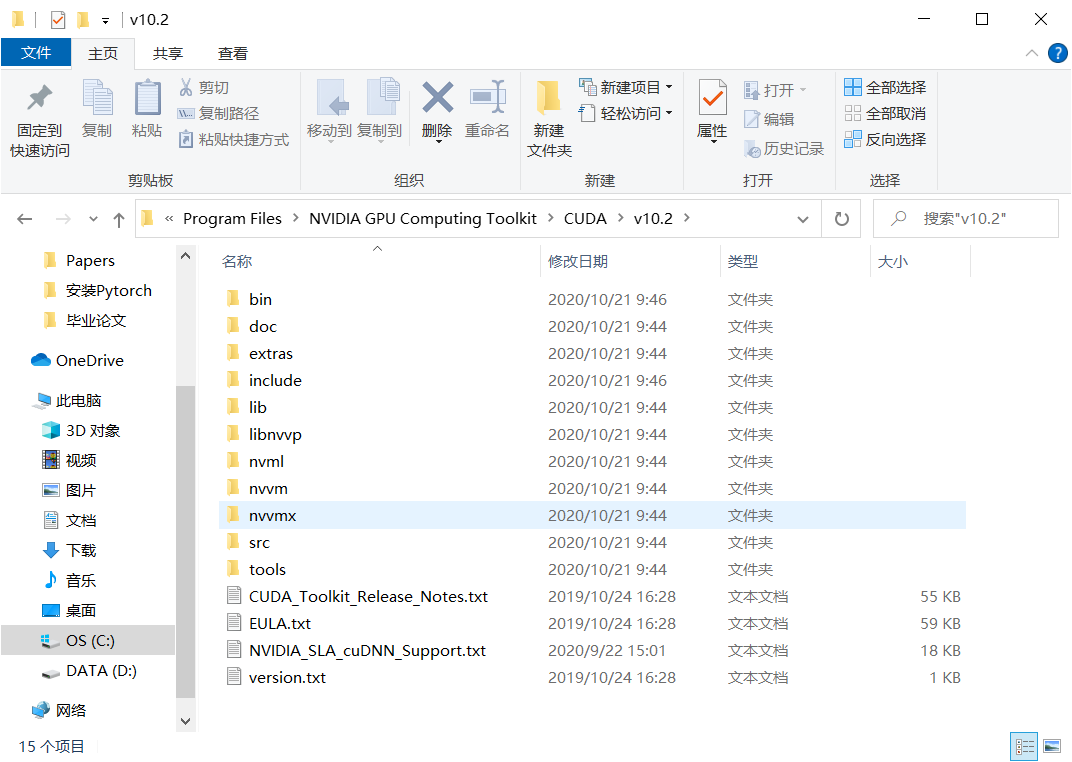Viewport: 1072px width, 762px height.
Task: Open 网络 Network in sidebar
Action: [59, 710]
